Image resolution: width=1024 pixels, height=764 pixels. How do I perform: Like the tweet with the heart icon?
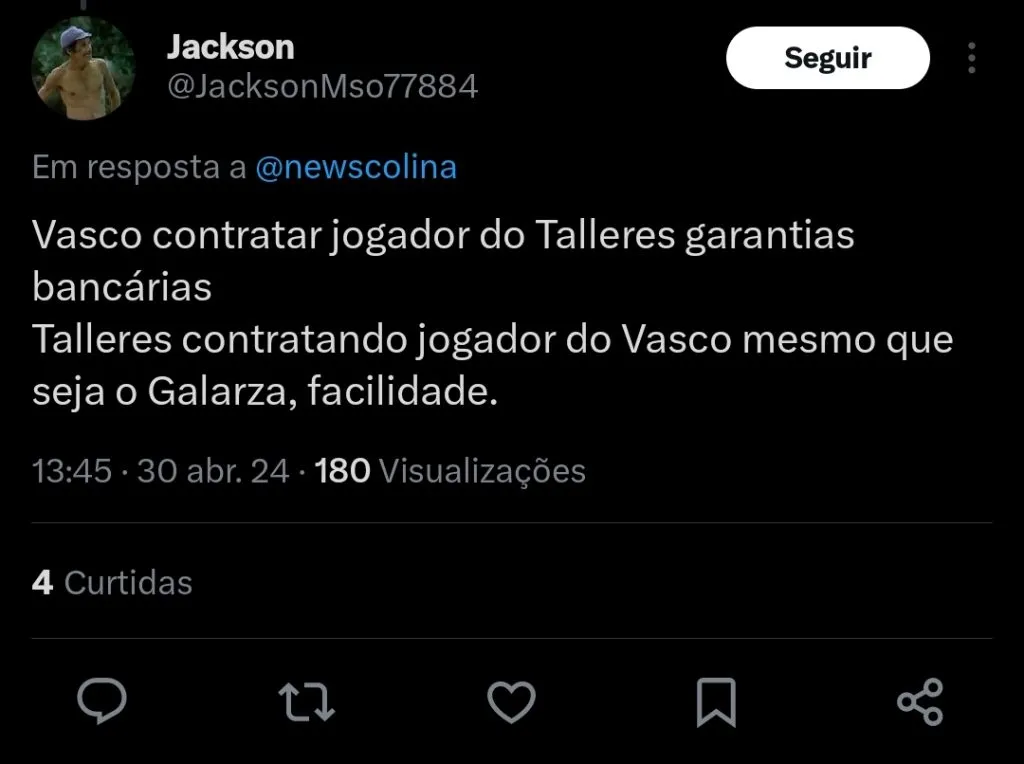click(511, 702)
